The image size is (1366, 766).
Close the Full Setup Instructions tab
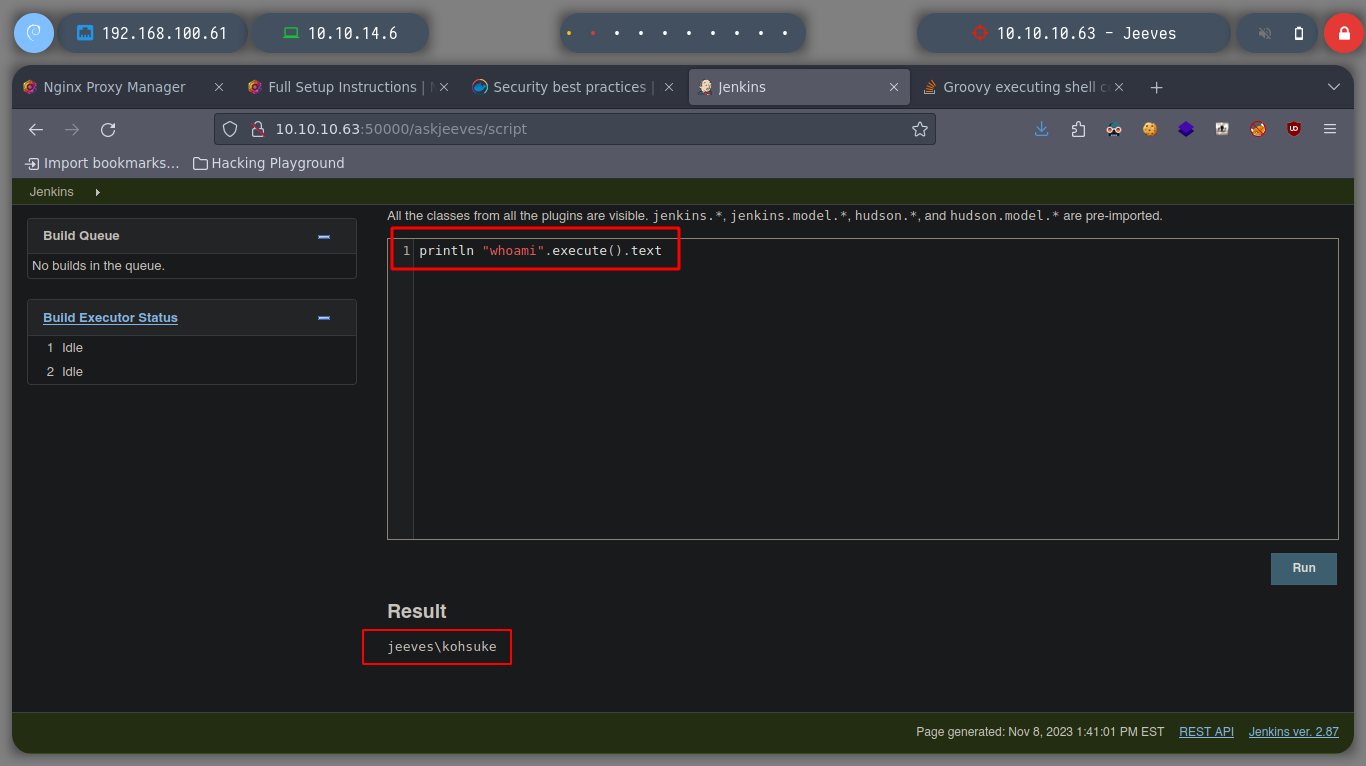[444, 87]
